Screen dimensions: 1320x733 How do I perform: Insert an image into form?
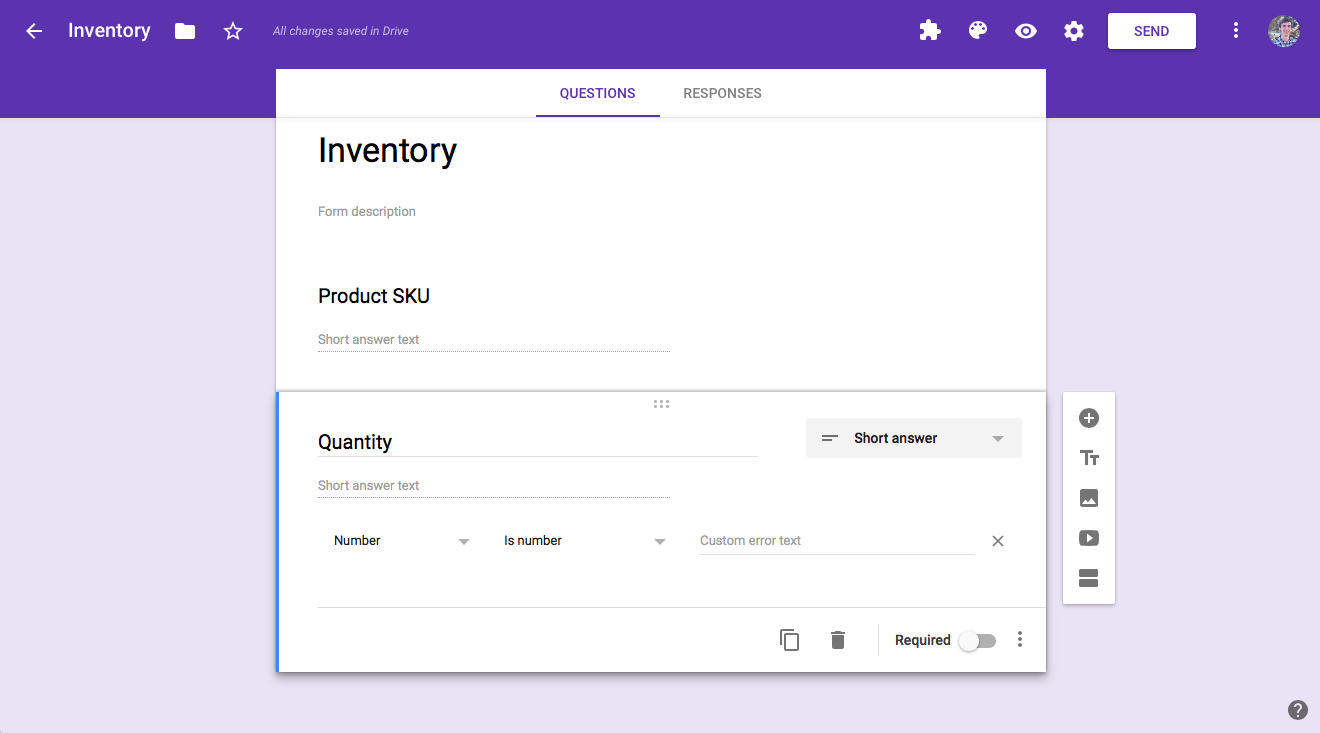click(1089, 498)
